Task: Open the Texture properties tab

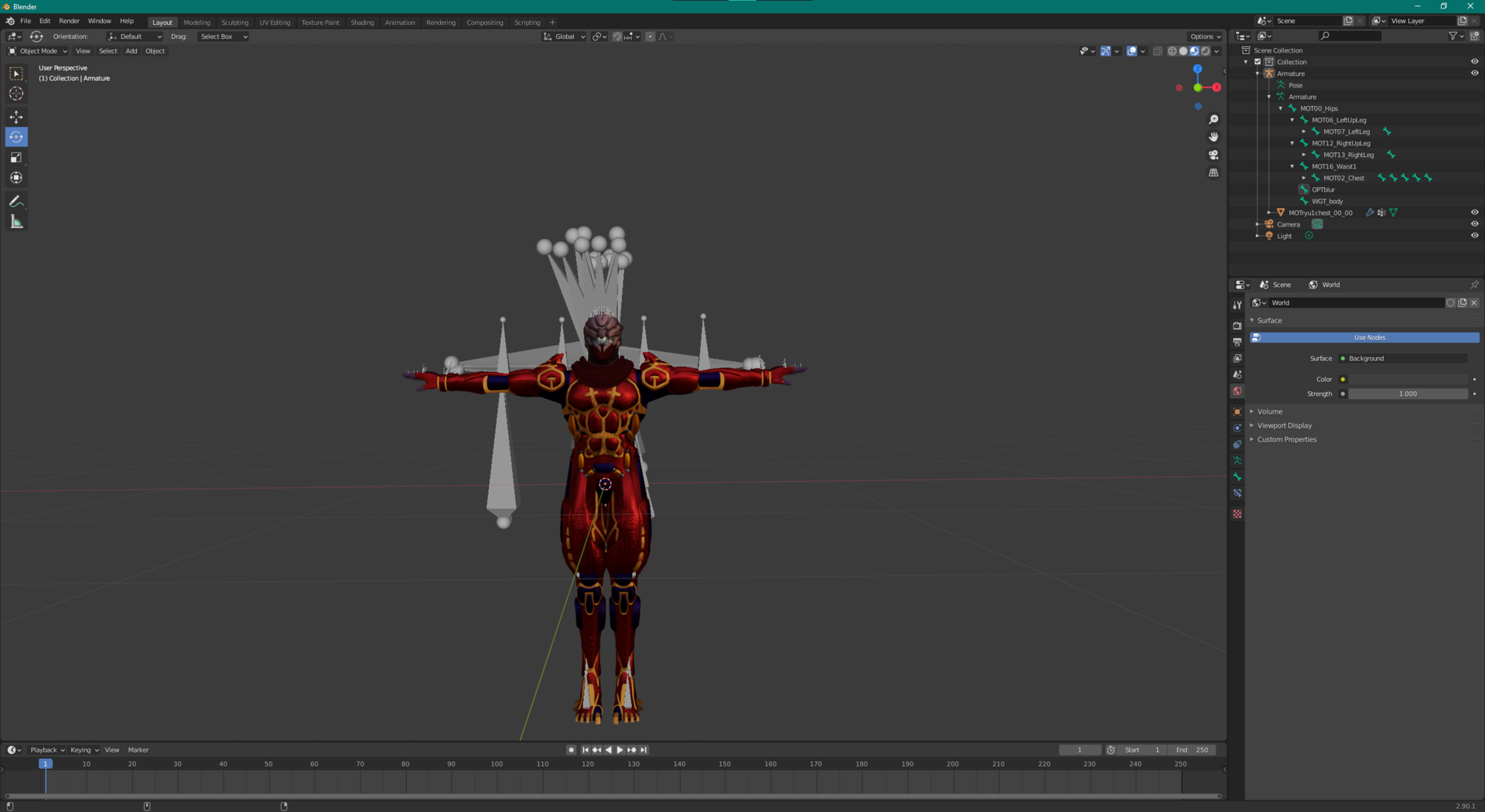Action: pos(1237,513)
